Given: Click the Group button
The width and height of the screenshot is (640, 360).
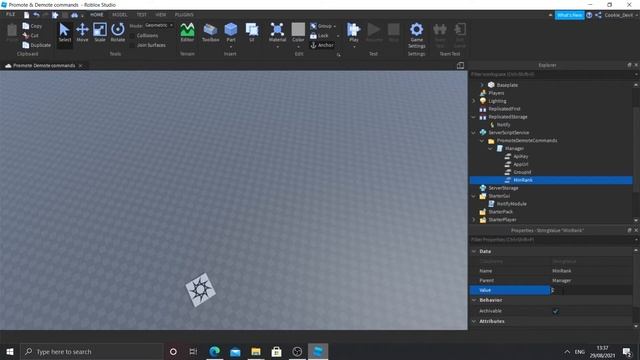Looking at the screenshot, I should click(321, 26).
